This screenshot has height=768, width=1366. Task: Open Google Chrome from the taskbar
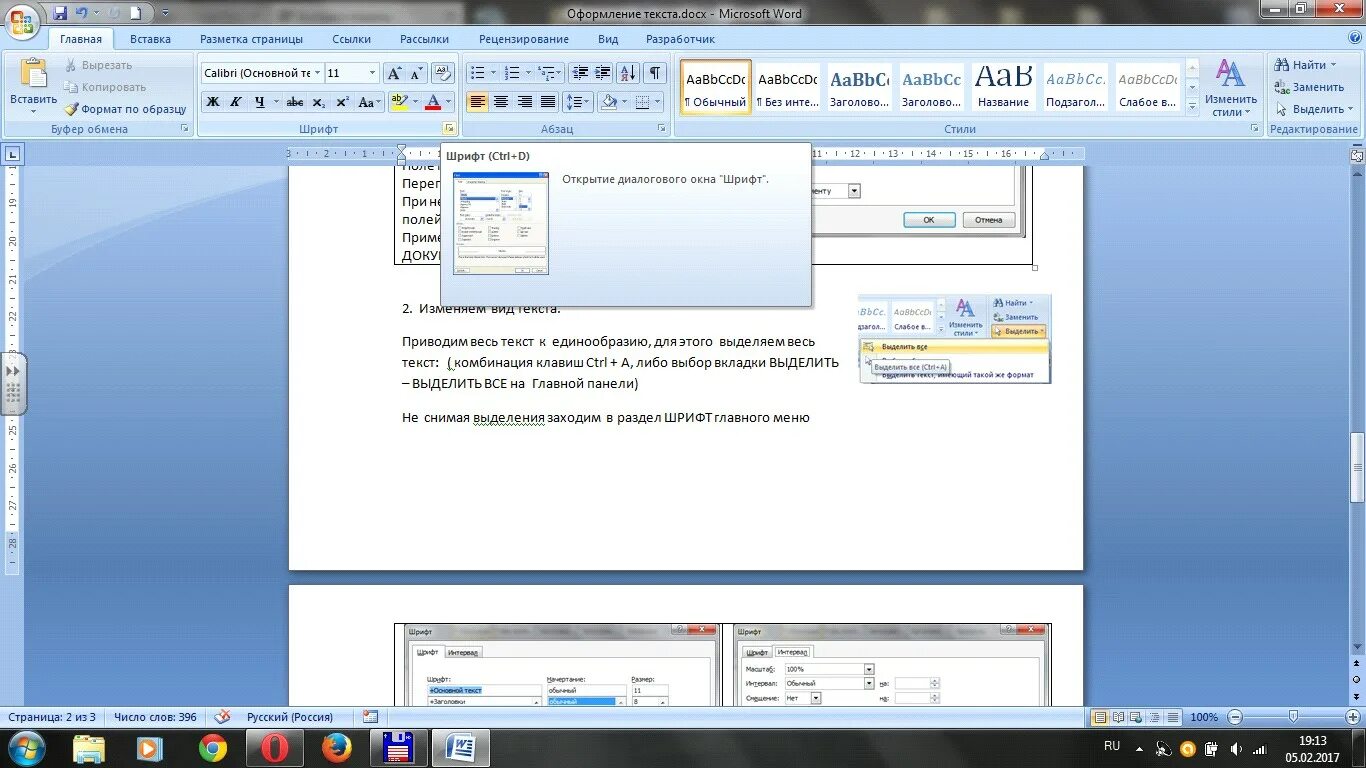pos(212,748)
